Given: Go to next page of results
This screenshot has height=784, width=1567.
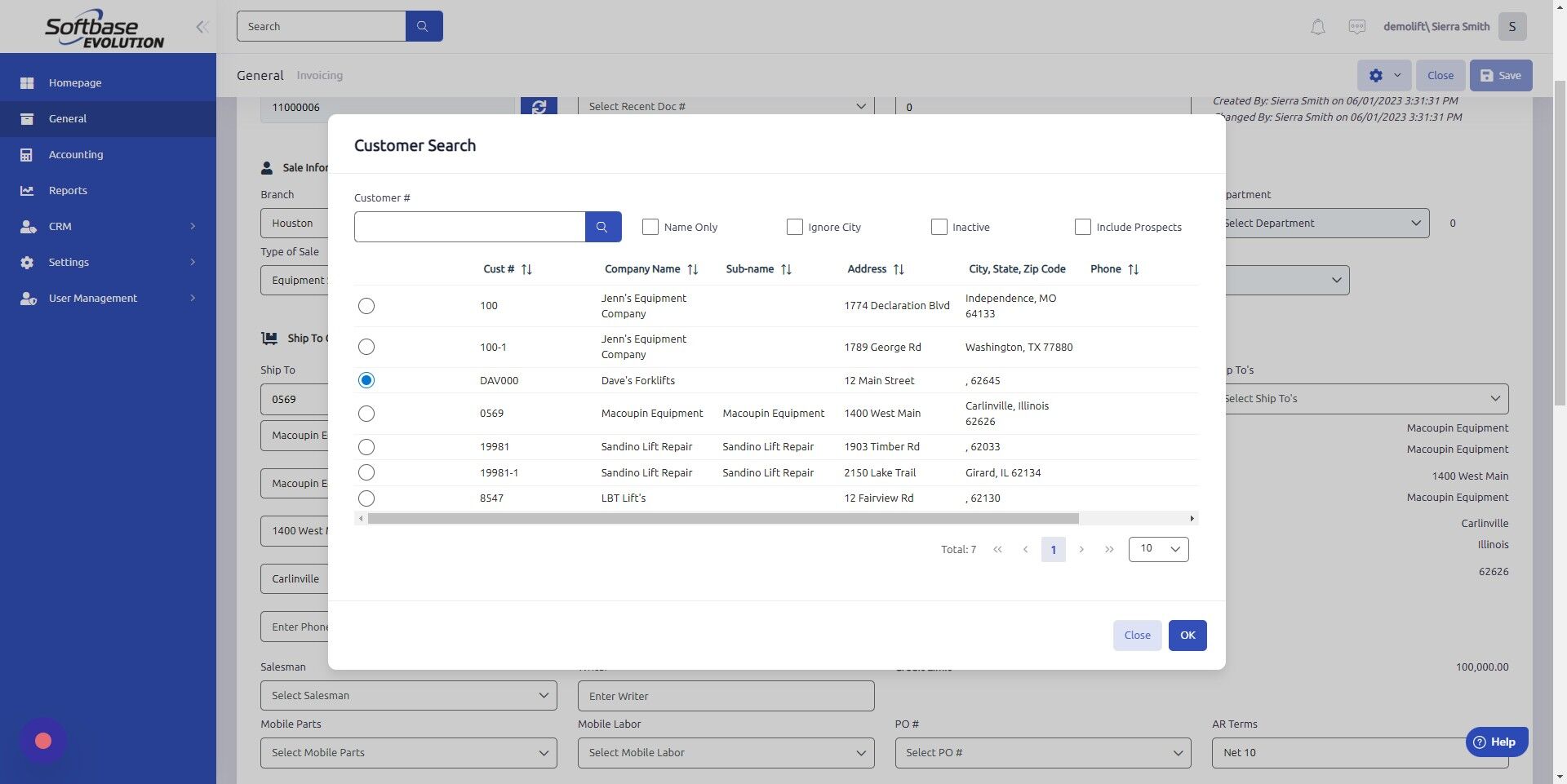Looking at the screenshot, I should coord(1081,550).
